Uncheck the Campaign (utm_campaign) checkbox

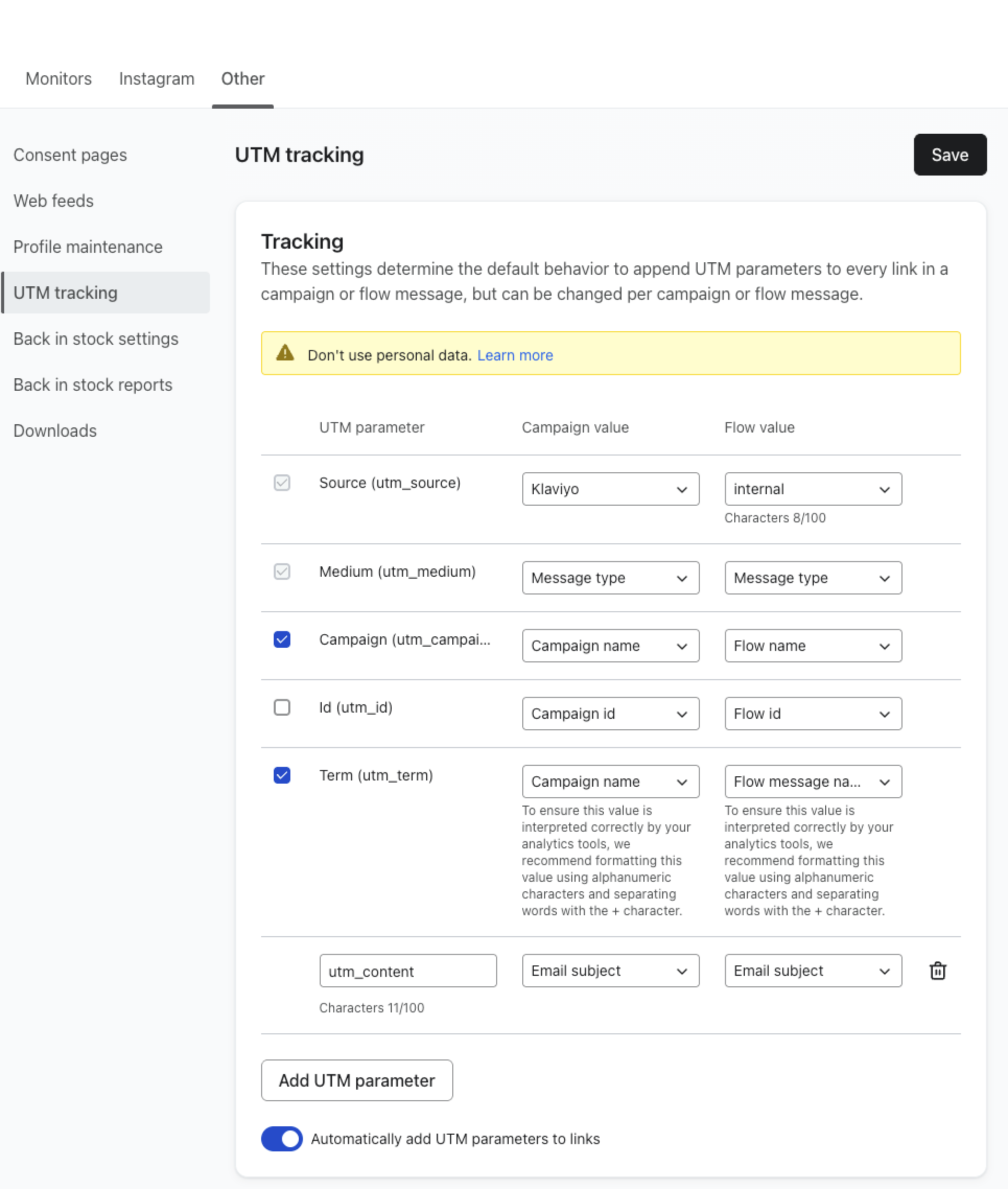point(282,639)
